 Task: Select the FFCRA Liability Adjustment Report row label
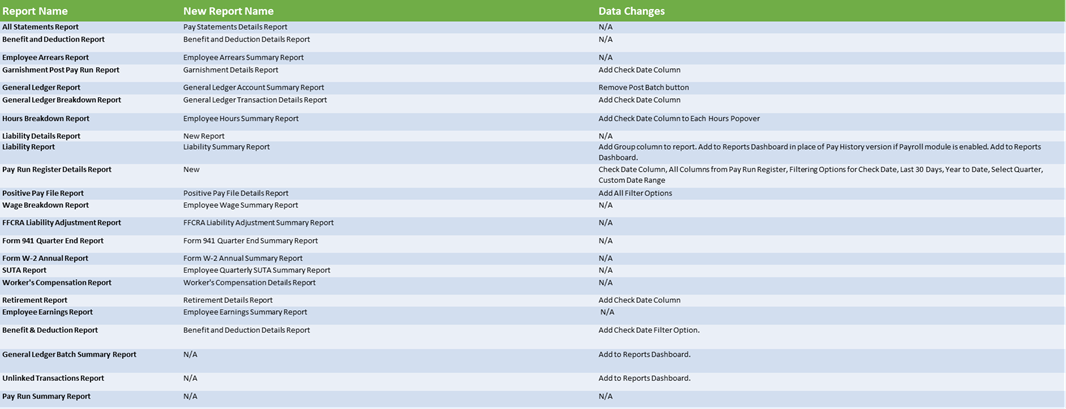pyautogui.click(x=62, y=223)
